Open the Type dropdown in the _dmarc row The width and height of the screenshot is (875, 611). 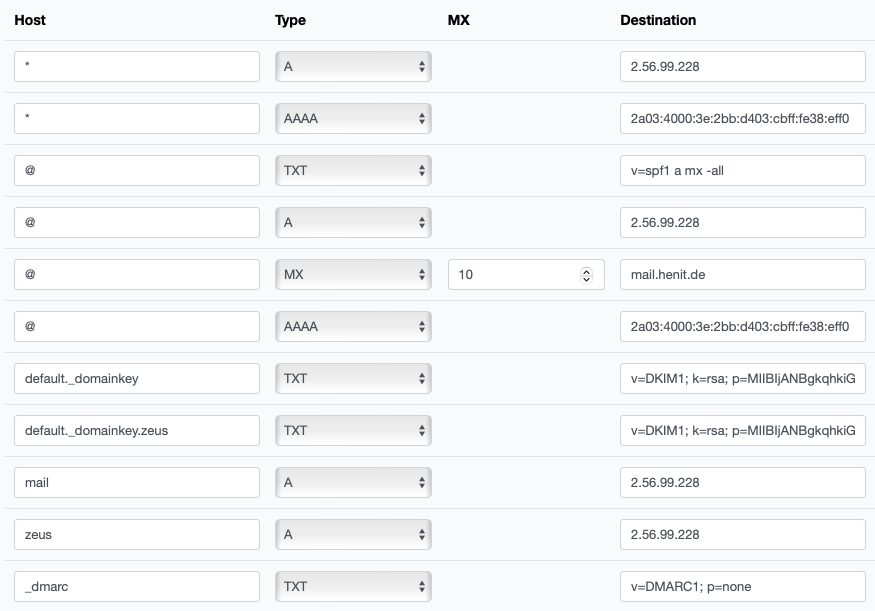pos(353,587)
